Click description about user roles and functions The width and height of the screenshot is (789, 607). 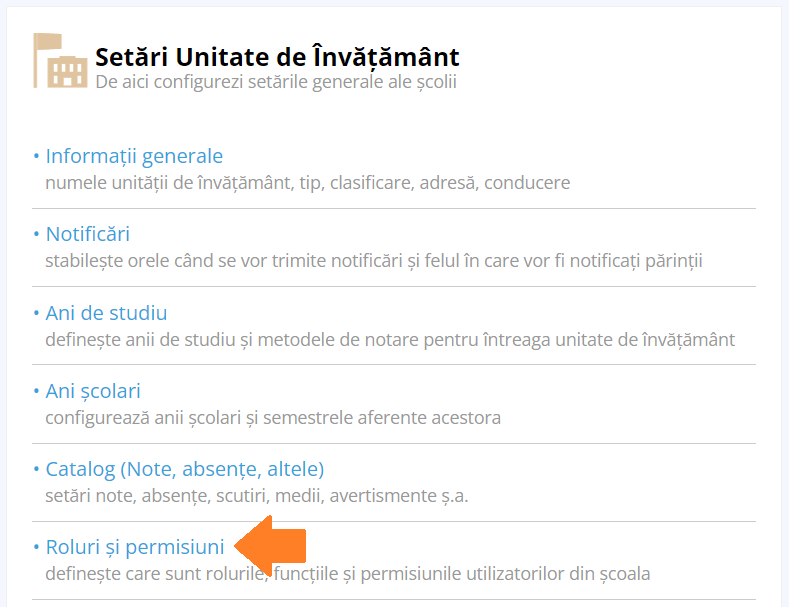(347, 574)
